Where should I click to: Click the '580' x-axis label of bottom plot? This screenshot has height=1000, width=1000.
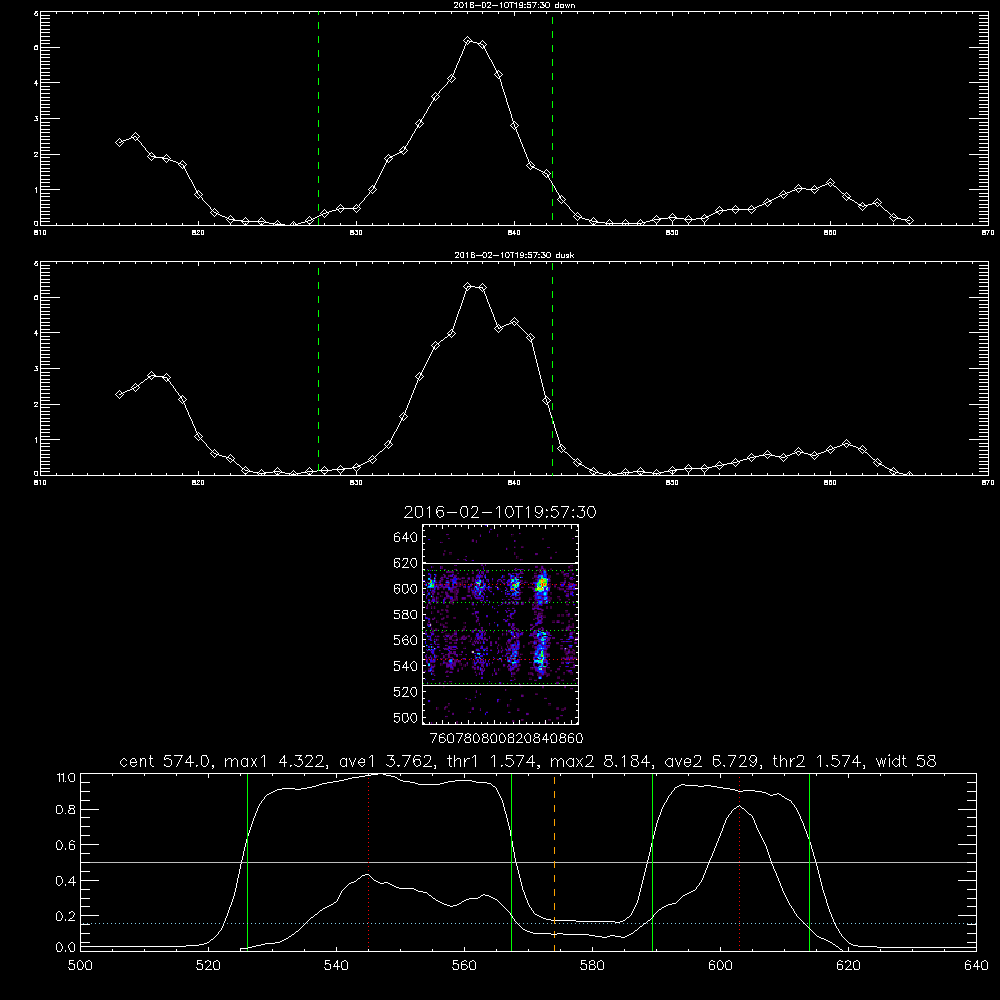[x=592, y=966]
